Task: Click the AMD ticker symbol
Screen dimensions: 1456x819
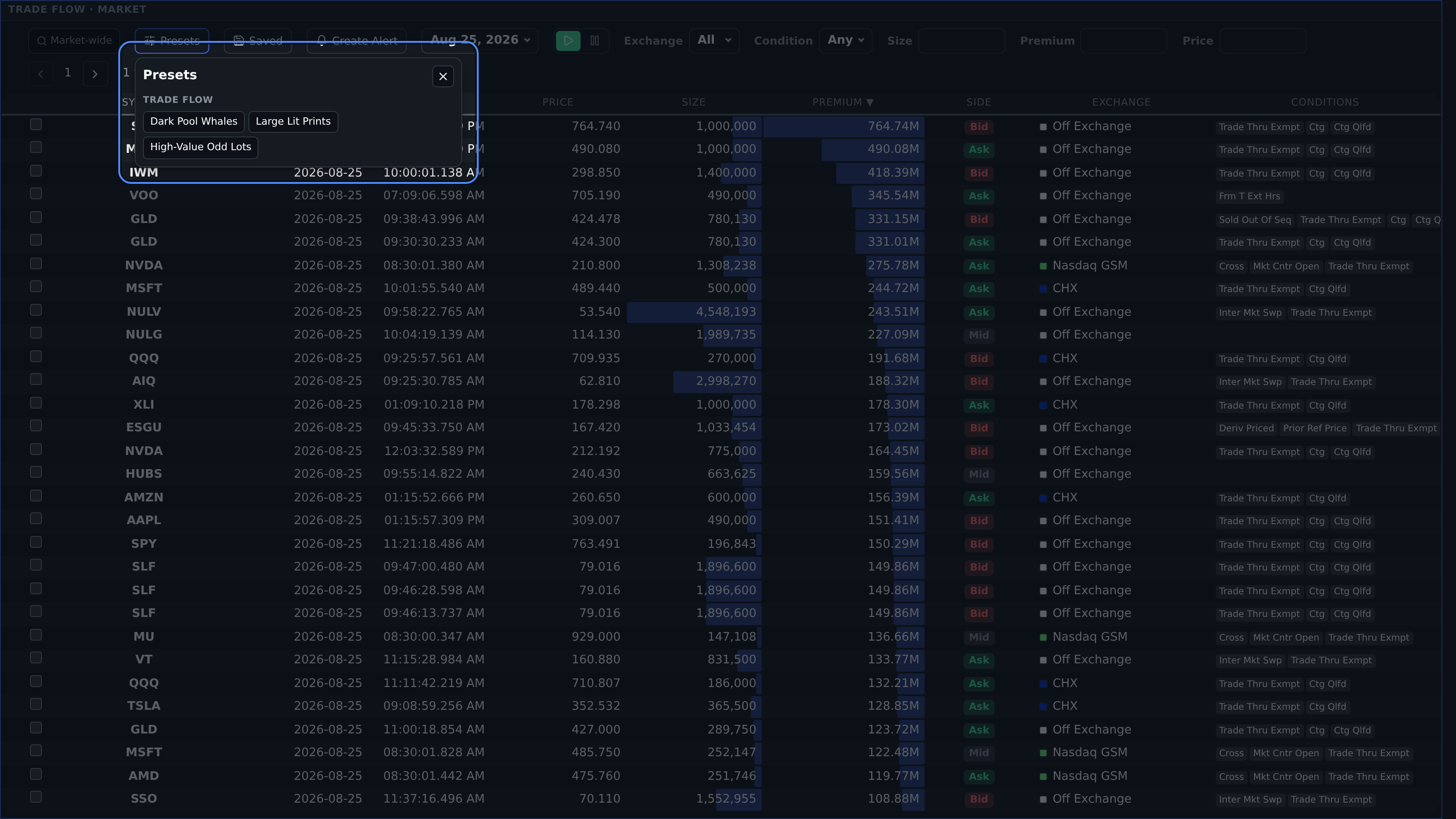Action: pos(144,776)
